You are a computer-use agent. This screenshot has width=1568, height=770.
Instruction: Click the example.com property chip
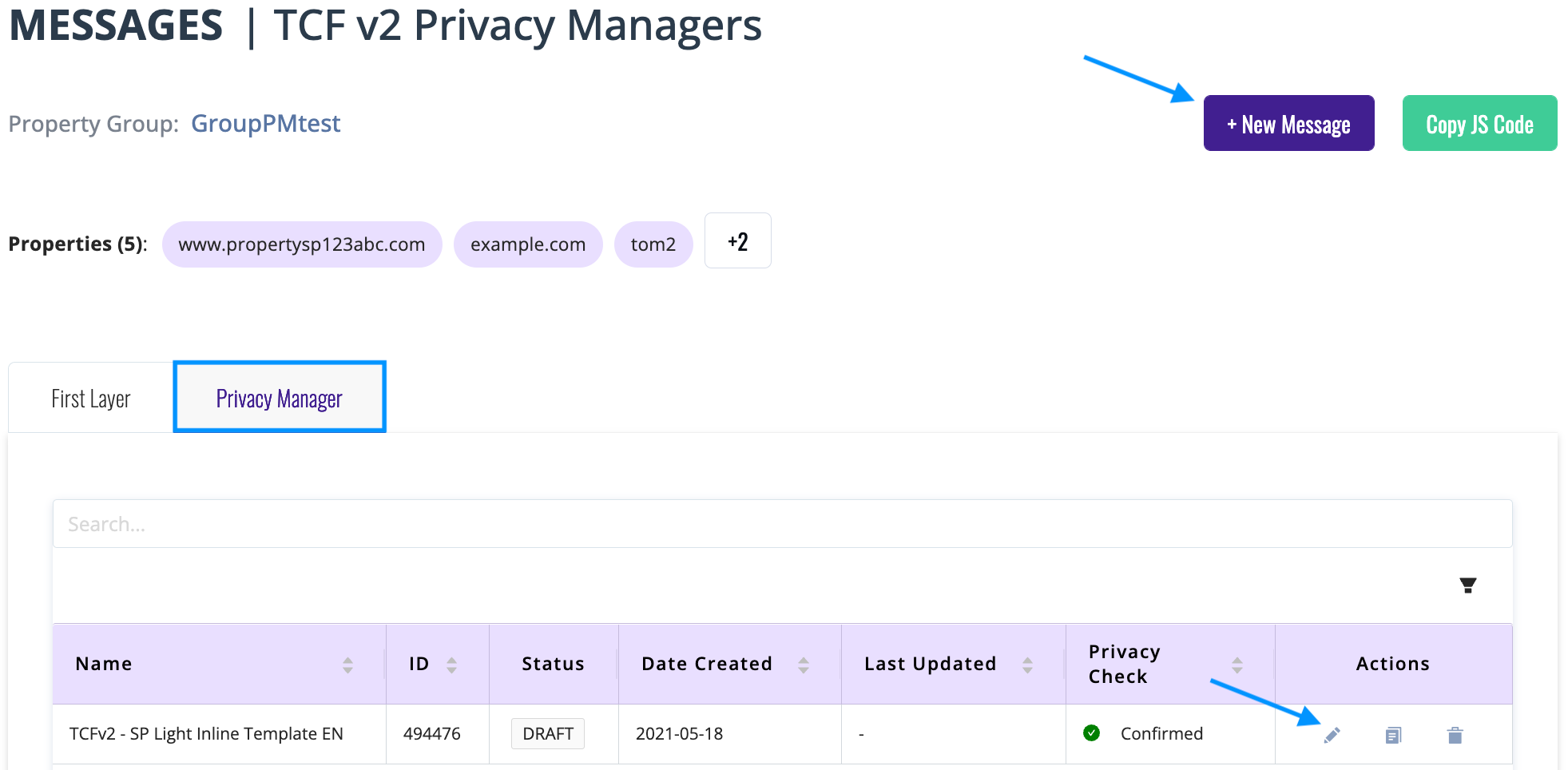tap(528, 244)
